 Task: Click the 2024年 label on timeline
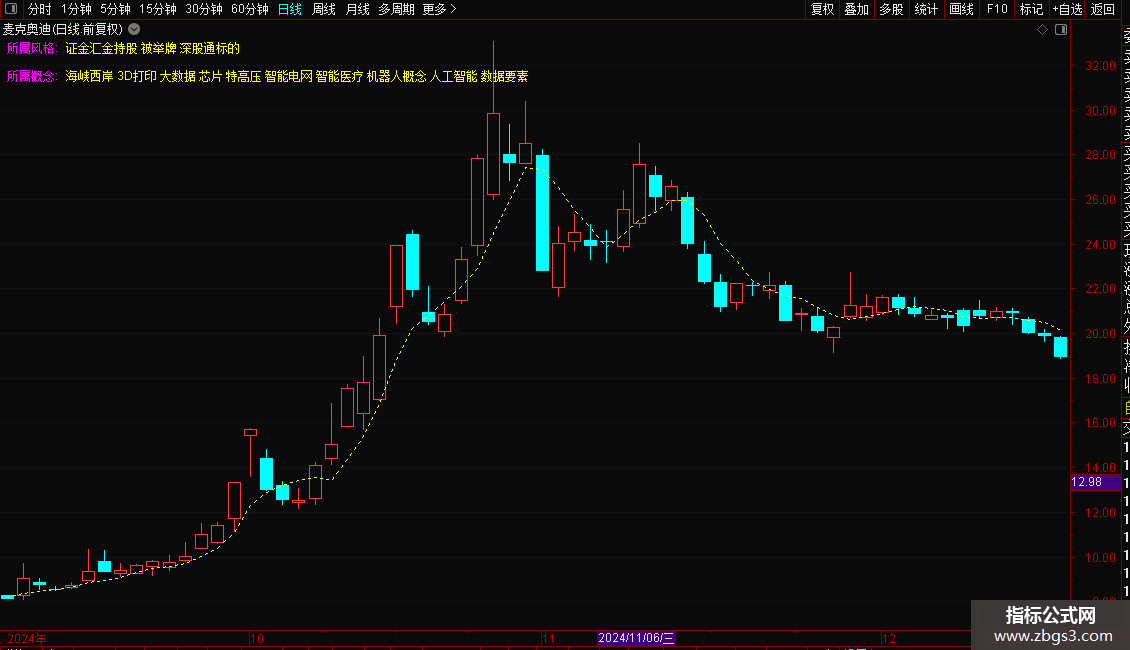click(27, 638)
